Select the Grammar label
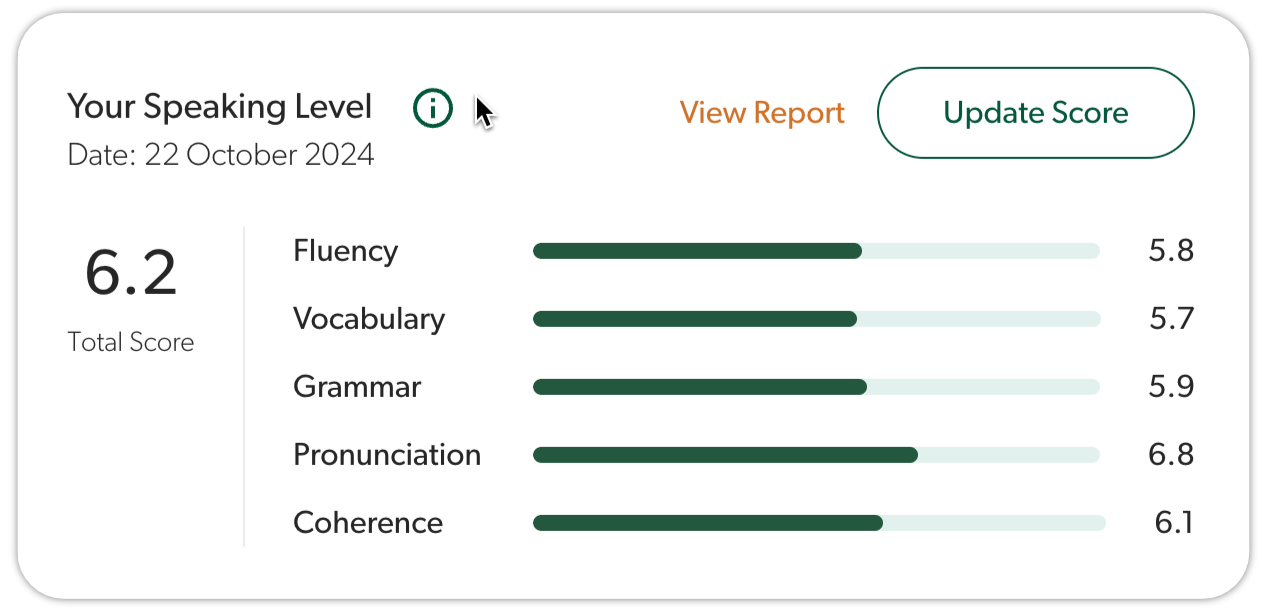Screen dimensions: 1268x616 357,387
